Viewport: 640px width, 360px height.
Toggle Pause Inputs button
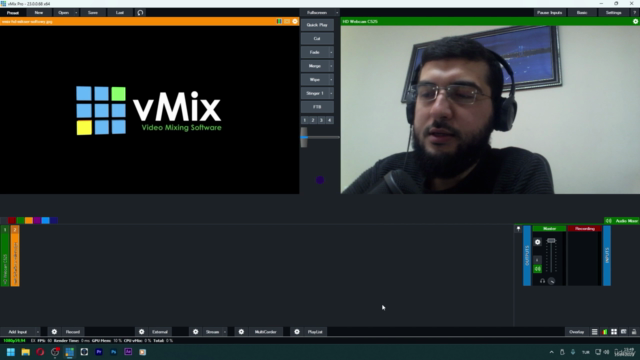tap(549, 13)
